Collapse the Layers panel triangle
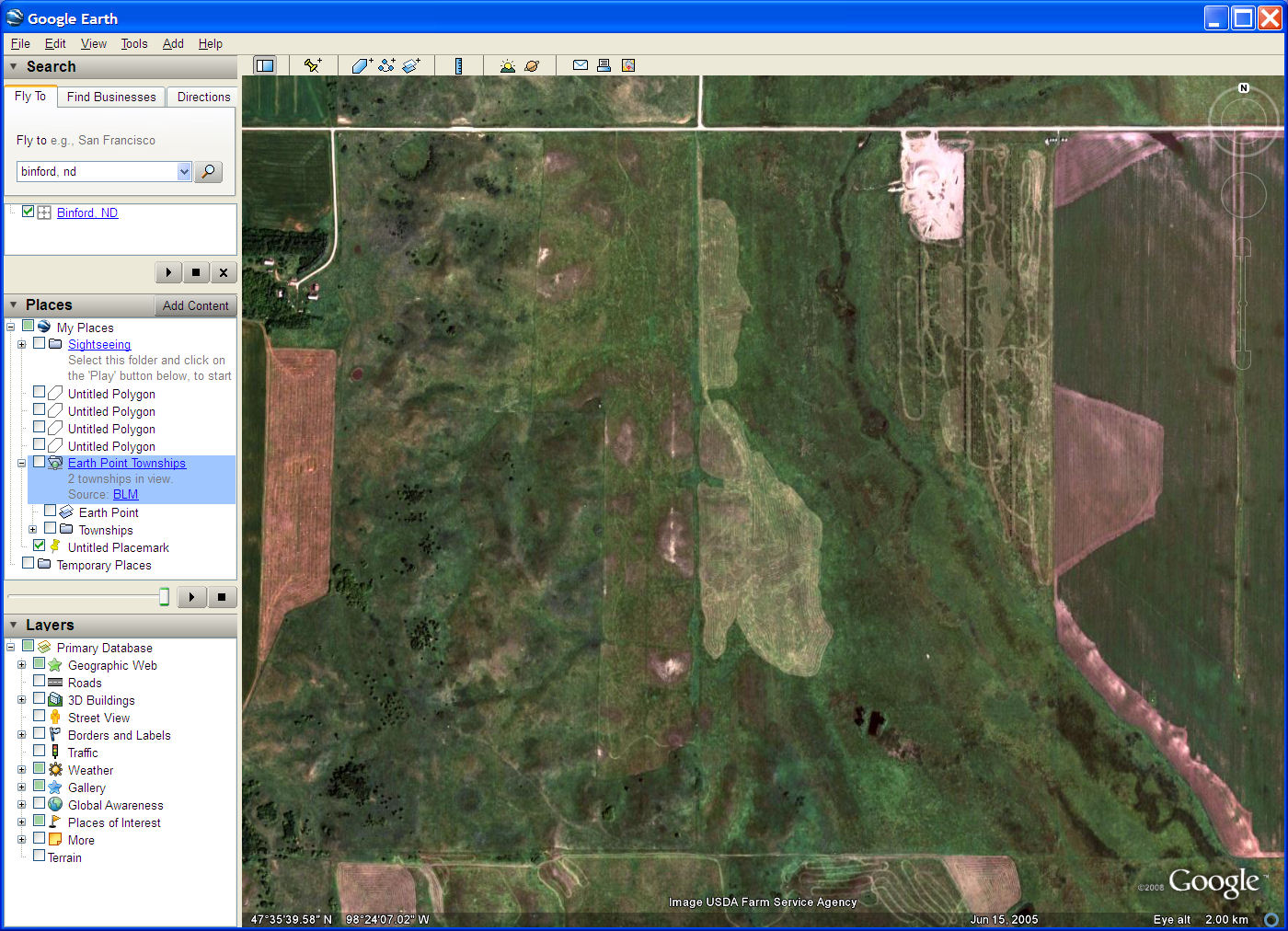Image resolution: width=1288 pixels, height=931 pixels. [13, 625]
